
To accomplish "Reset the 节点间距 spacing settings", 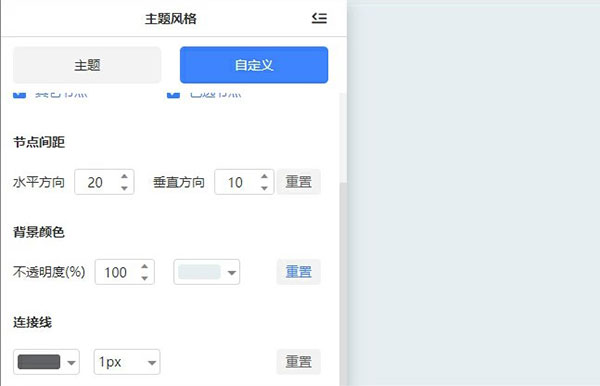I will pos(298,182).
